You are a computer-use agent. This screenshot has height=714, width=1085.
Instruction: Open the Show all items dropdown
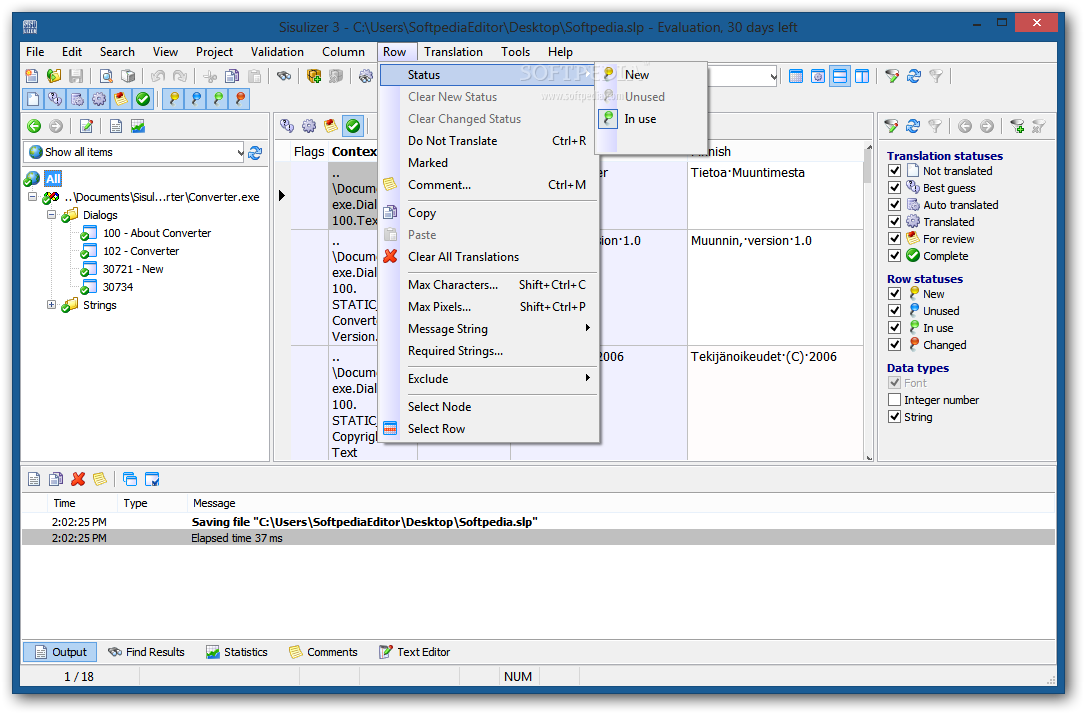point(239,152)
